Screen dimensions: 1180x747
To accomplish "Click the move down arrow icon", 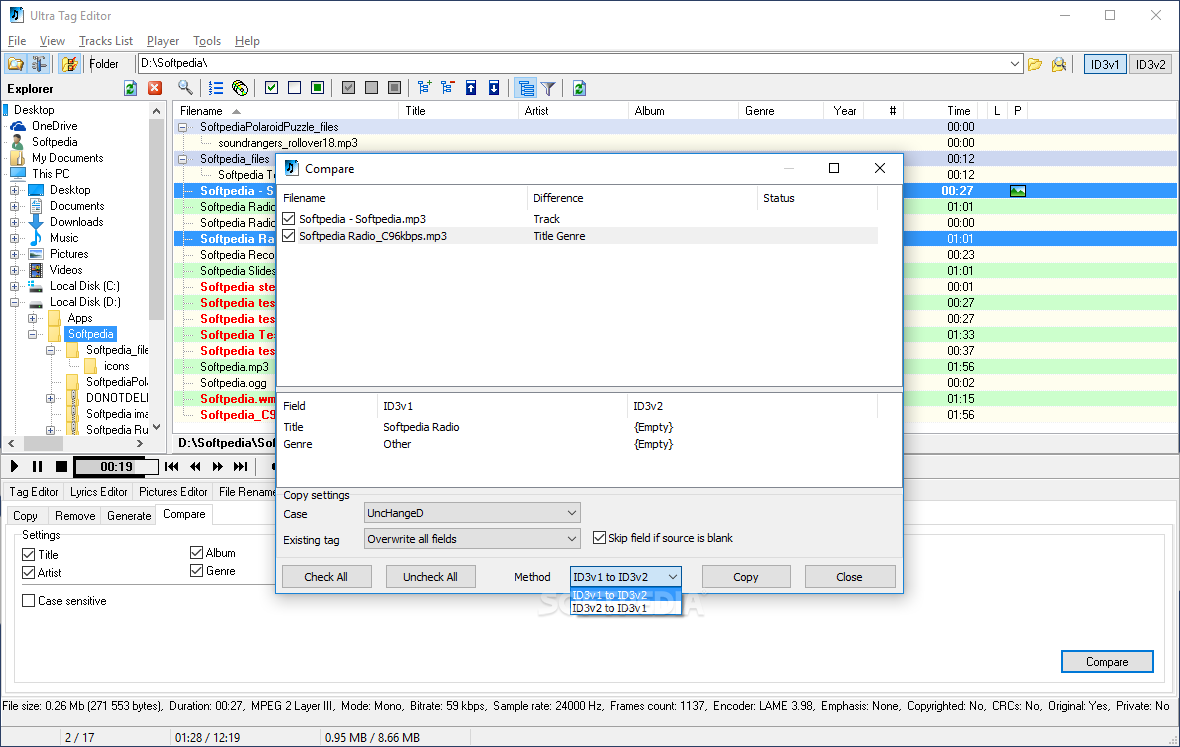I will pyautogui.click(x=494, y=88).
